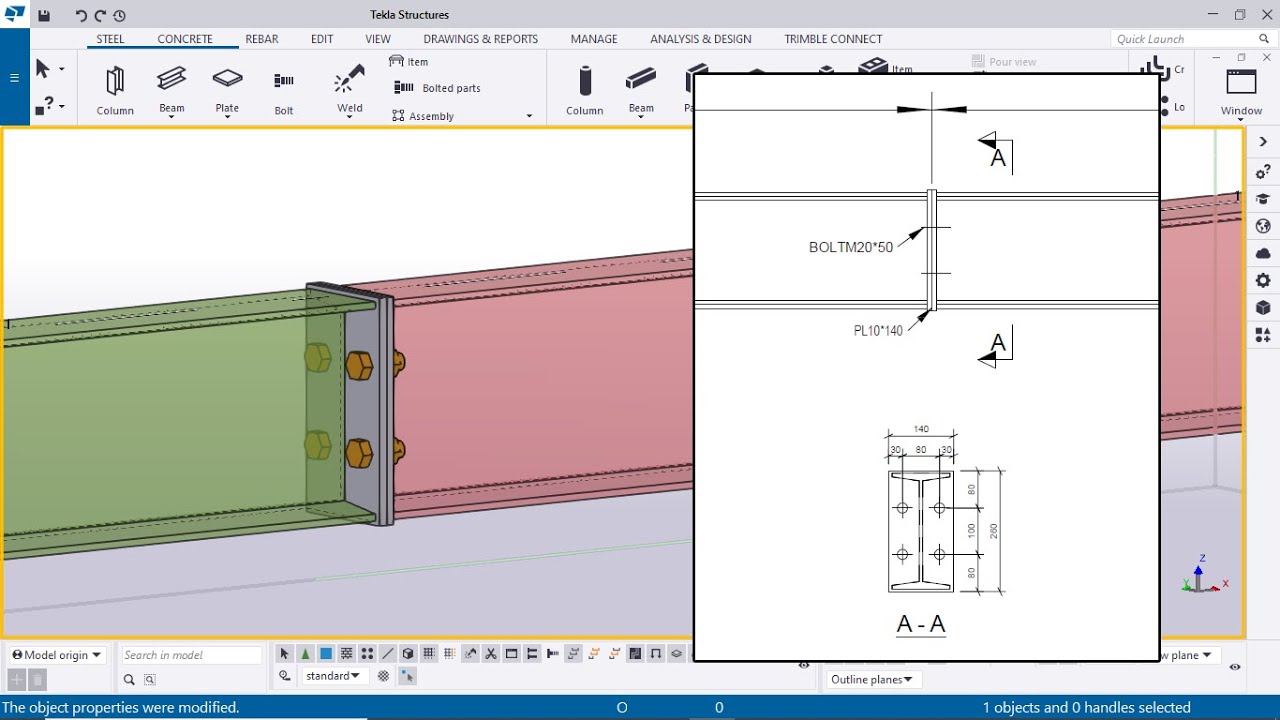Open the cube icon in side pane
This screenshot has height=720, width=1280.
(1263, 308)
